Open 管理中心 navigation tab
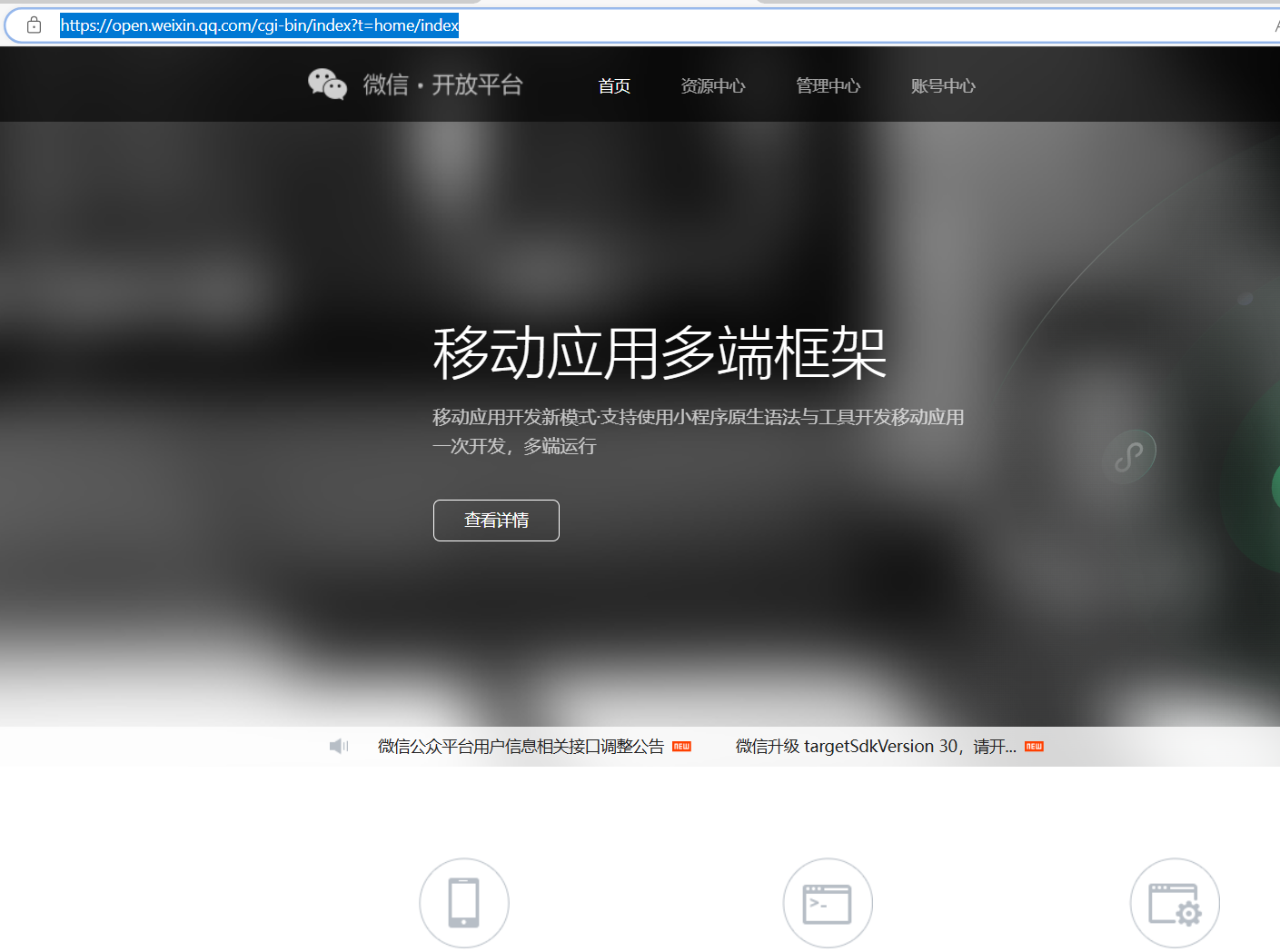This screenshot has height=952, width=1280. [x=829, y=86]
